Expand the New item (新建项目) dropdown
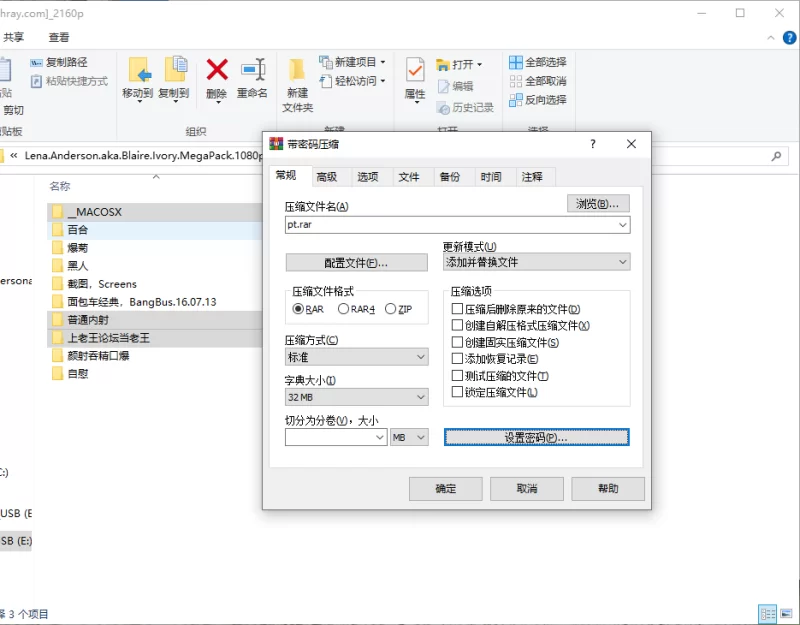Image resolution: width=800 pixels, height=625 pixels. (x=383, y=62)
